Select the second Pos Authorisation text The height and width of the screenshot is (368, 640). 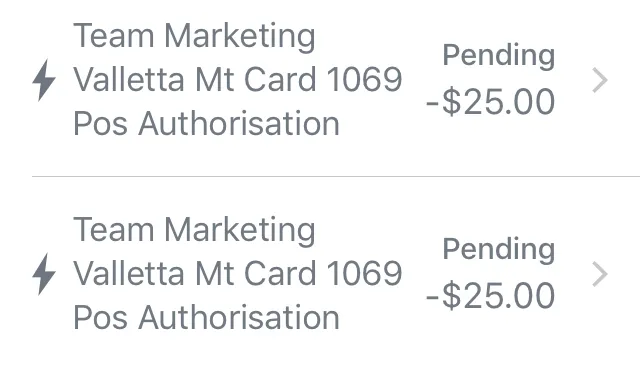click(x=207, y=317)
